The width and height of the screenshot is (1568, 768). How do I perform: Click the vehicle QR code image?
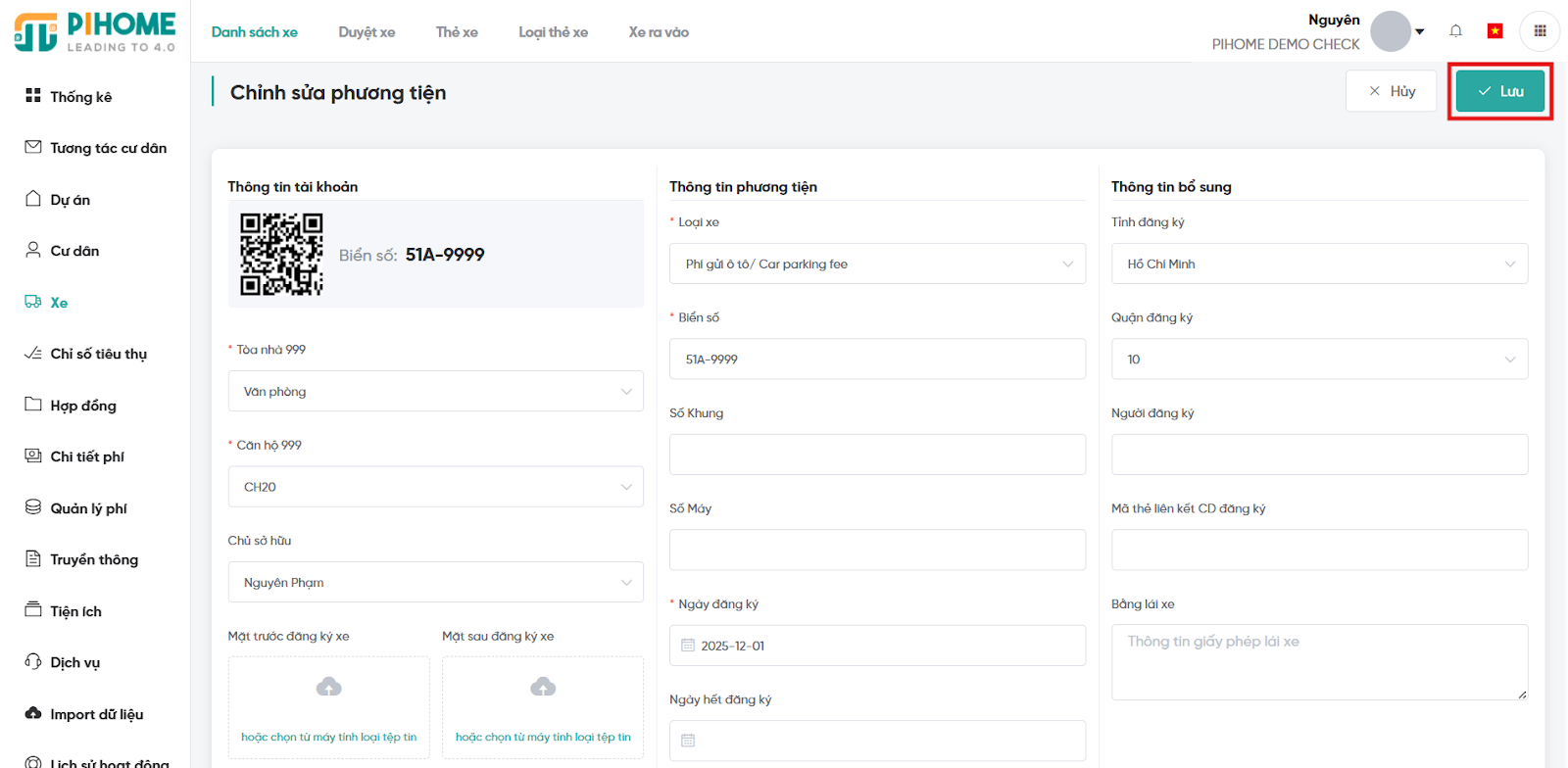tap(281, 255)
